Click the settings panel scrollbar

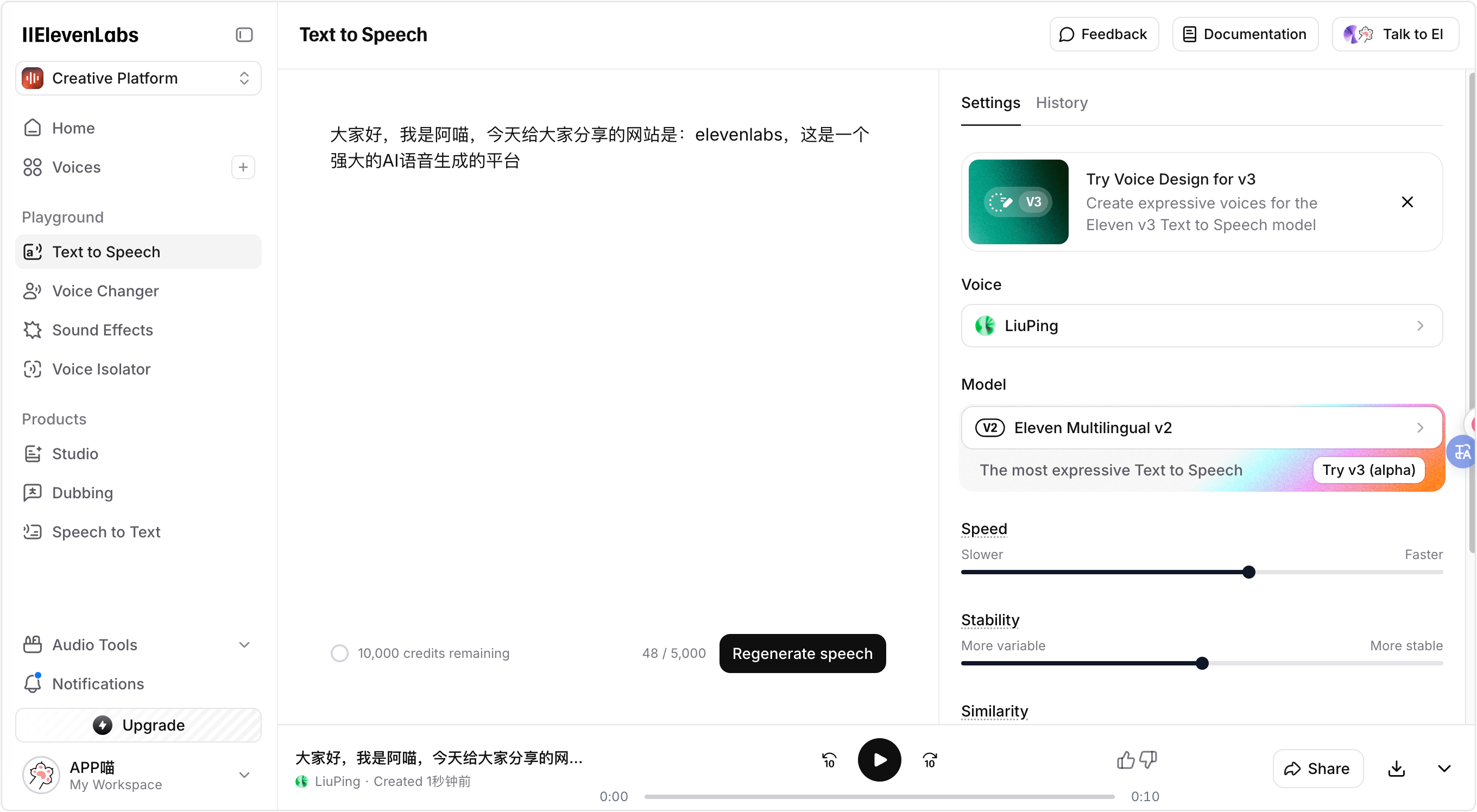(x=1472, y=312)
